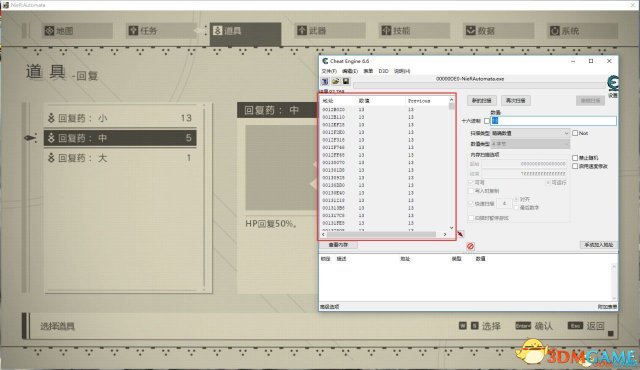The image size is (640, 370).
Task: Expand the scan type dropdown
Action: [530, 133]
